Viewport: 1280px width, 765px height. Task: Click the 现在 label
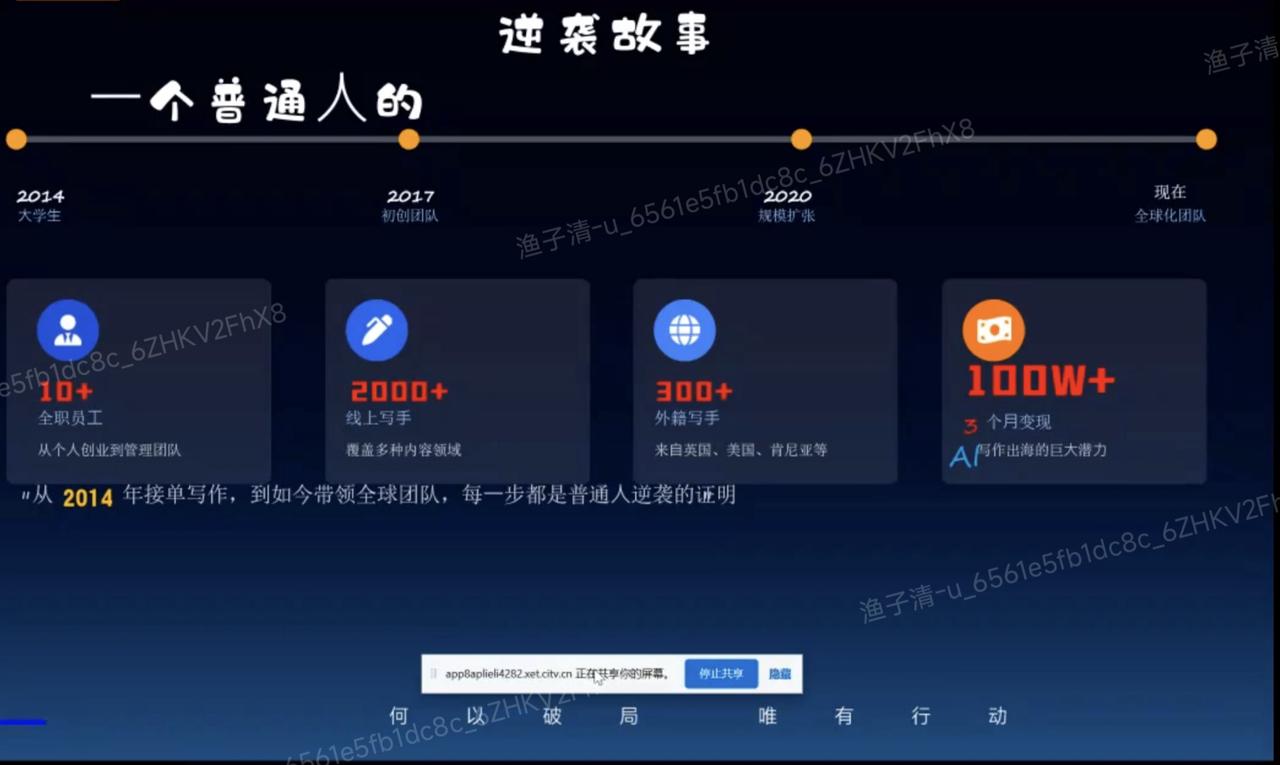click(x=1170, y=192)
